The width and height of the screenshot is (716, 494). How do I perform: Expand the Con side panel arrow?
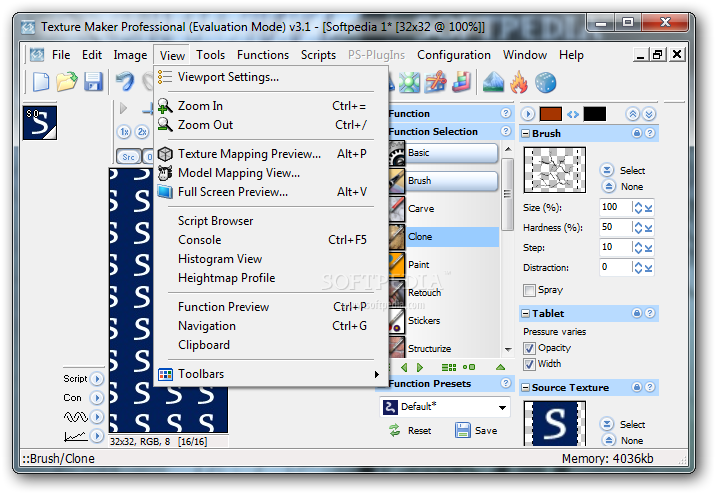tap(96, 398)
